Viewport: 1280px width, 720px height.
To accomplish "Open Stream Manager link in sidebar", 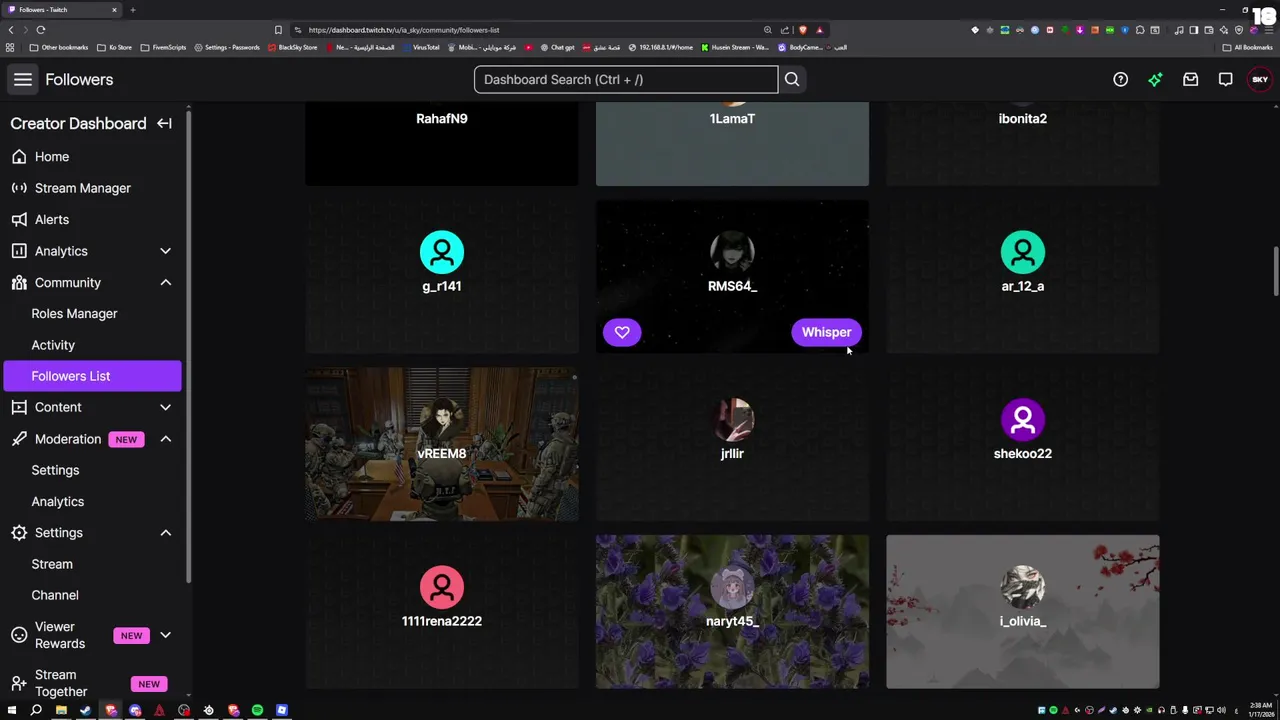I will point(83,188).
